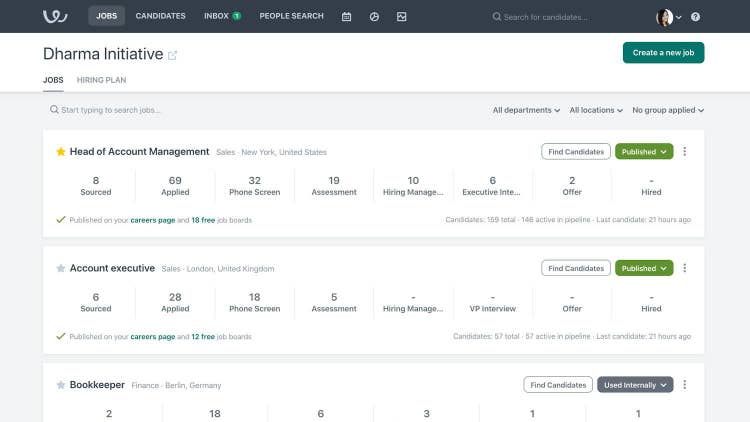Viewport: 750px width, 422px height.
Task: Open the Bookkeeper job title
Action: (x=97, y=385)
